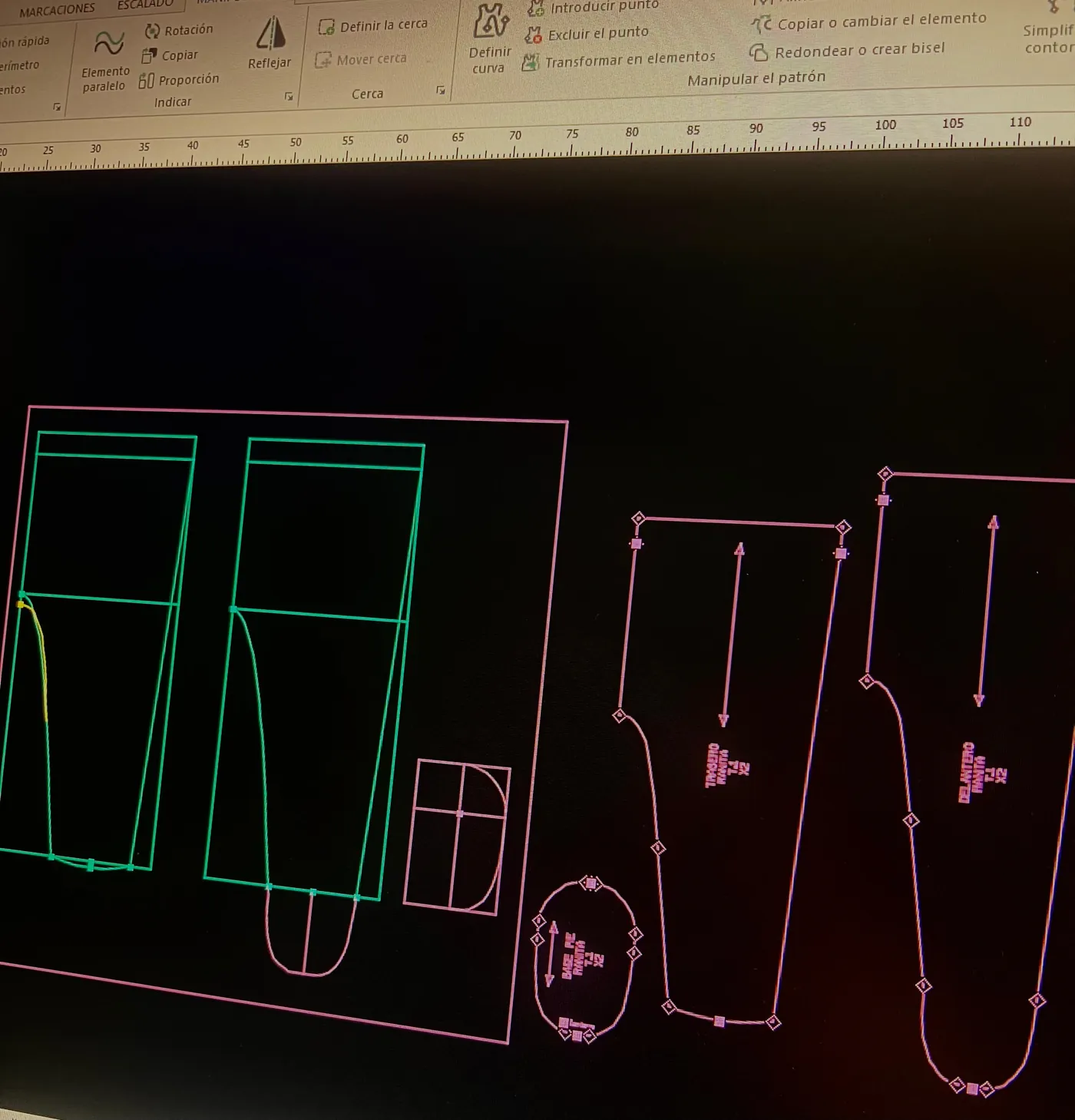Expand the Indicar group launcher

tap(289, 96)
